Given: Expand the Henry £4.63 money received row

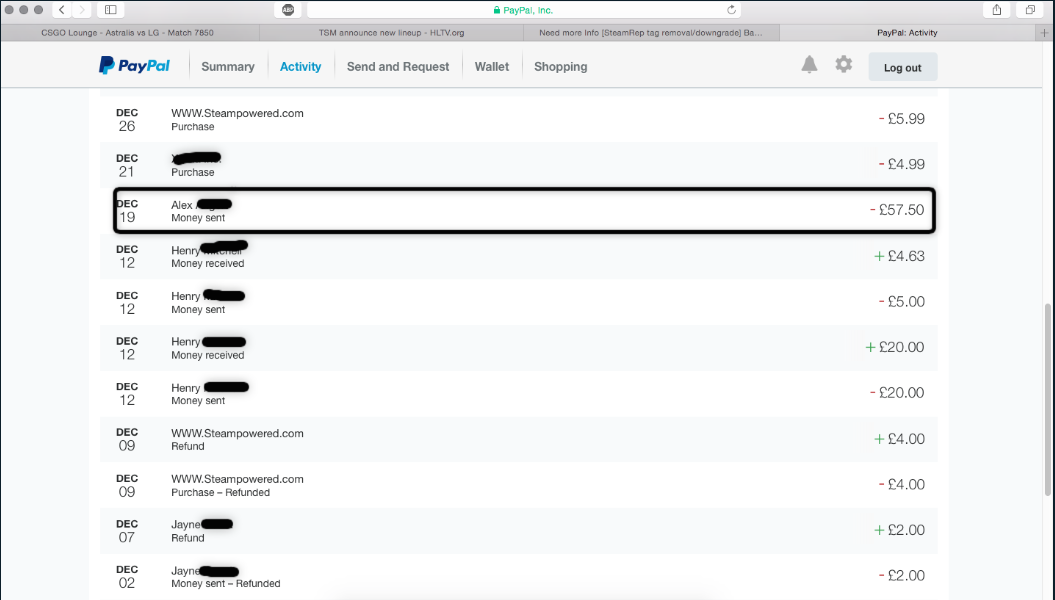Looking at the screenshot, I should point(519,256).
